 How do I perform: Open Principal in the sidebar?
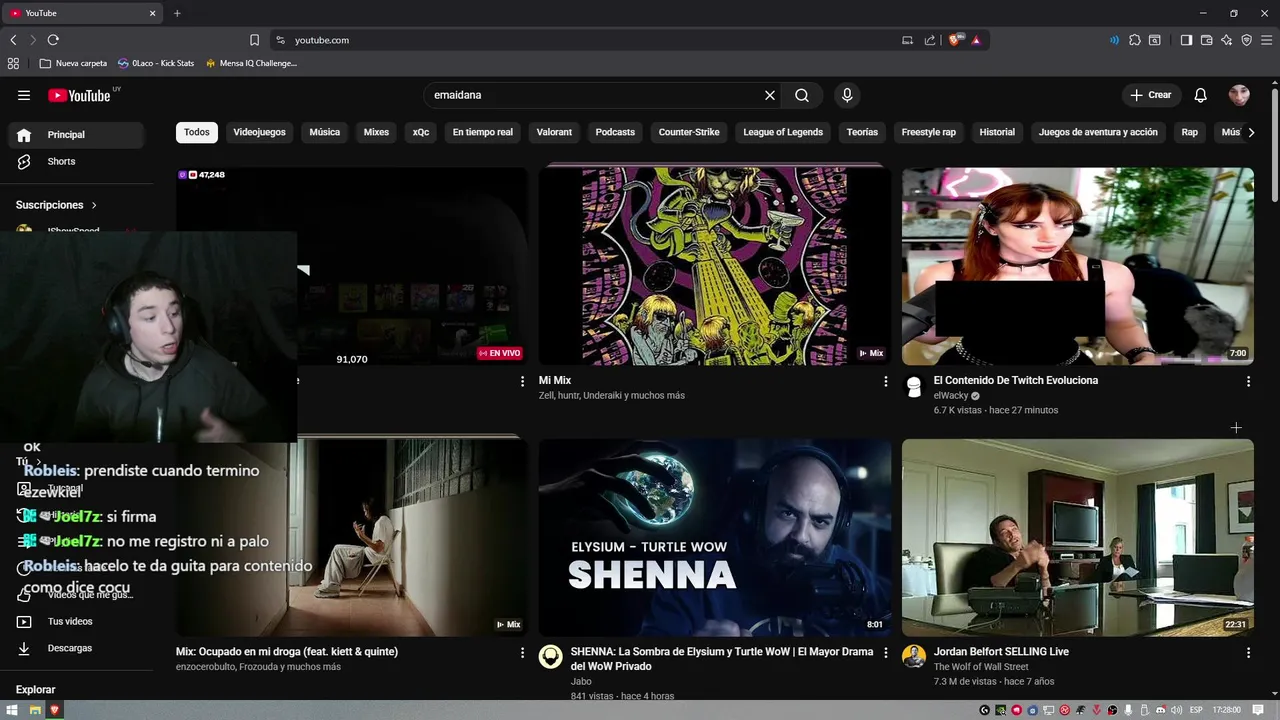(x=75, y=135)
